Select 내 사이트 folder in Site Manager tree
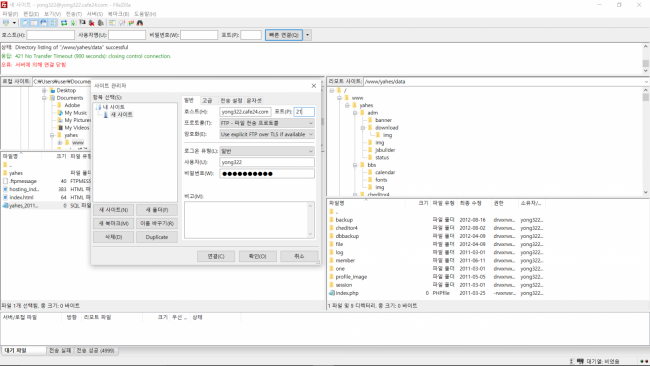This screenshot has width=650, height=366. tap(114, 107)
